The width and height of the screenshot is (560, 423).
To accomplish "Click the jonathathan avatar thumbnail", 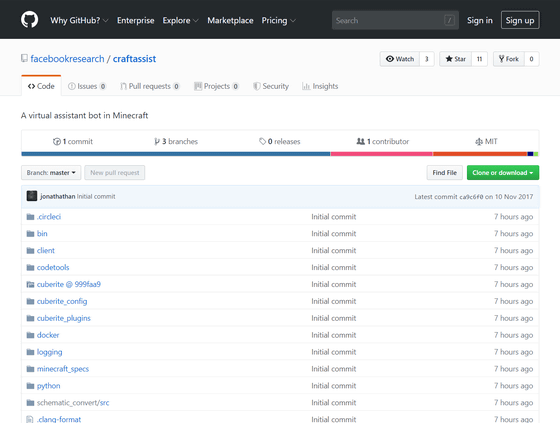I will [32, 196].
